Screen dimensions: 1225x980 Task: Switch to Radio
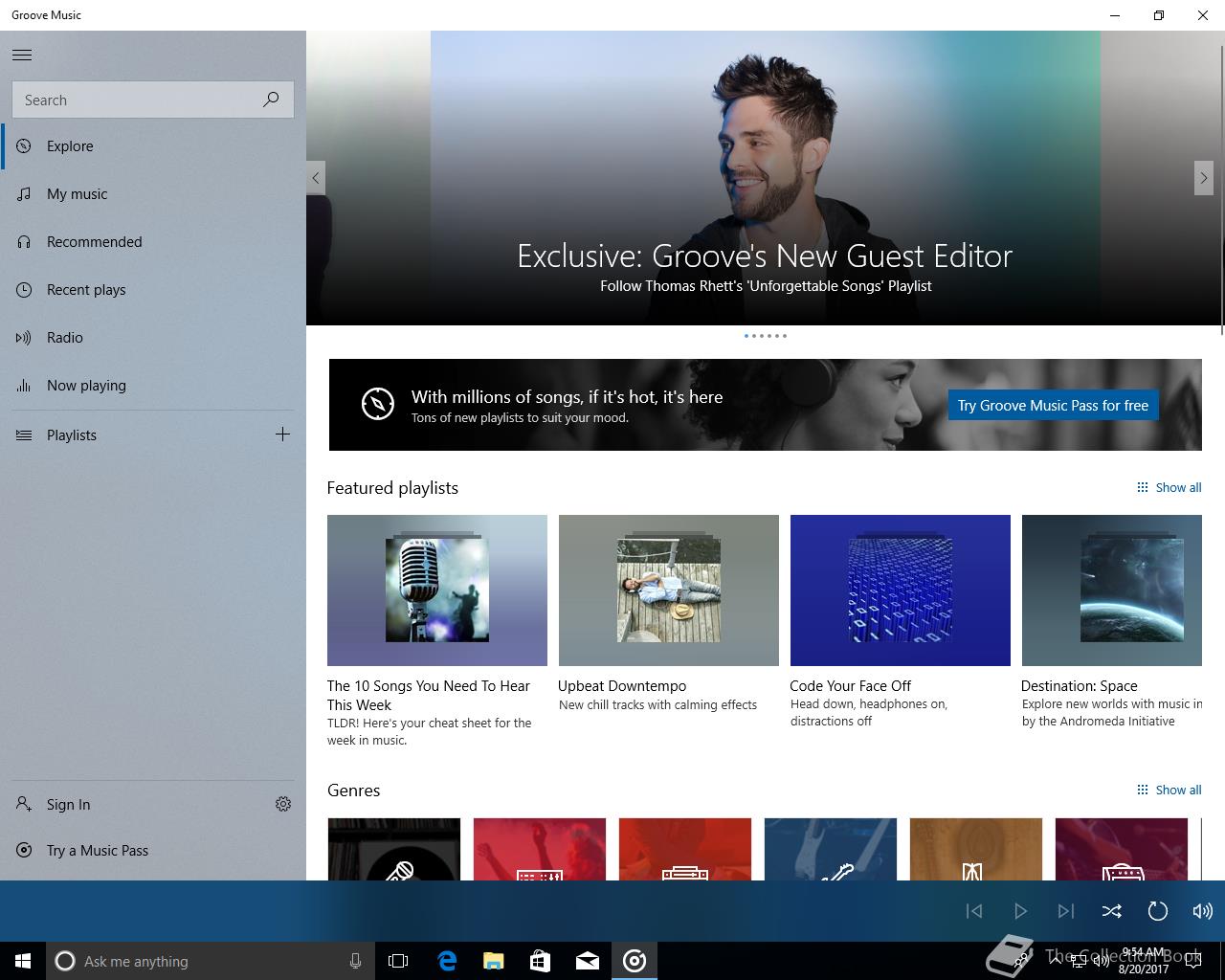click(153, 338)
